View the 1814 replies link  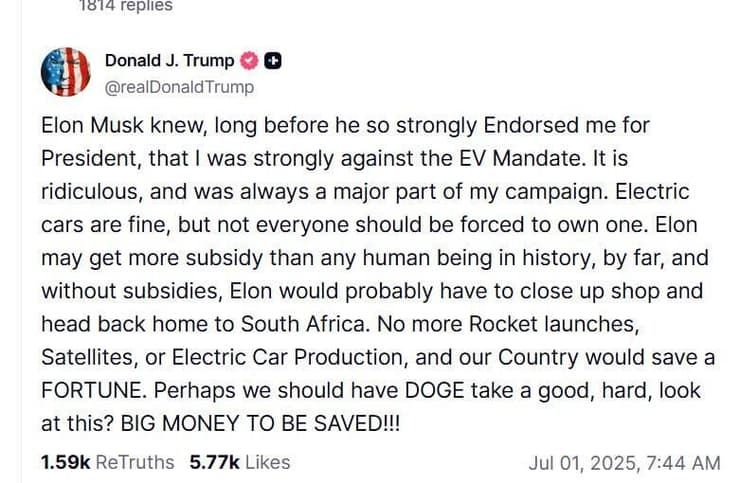click(x=125, y=6)
